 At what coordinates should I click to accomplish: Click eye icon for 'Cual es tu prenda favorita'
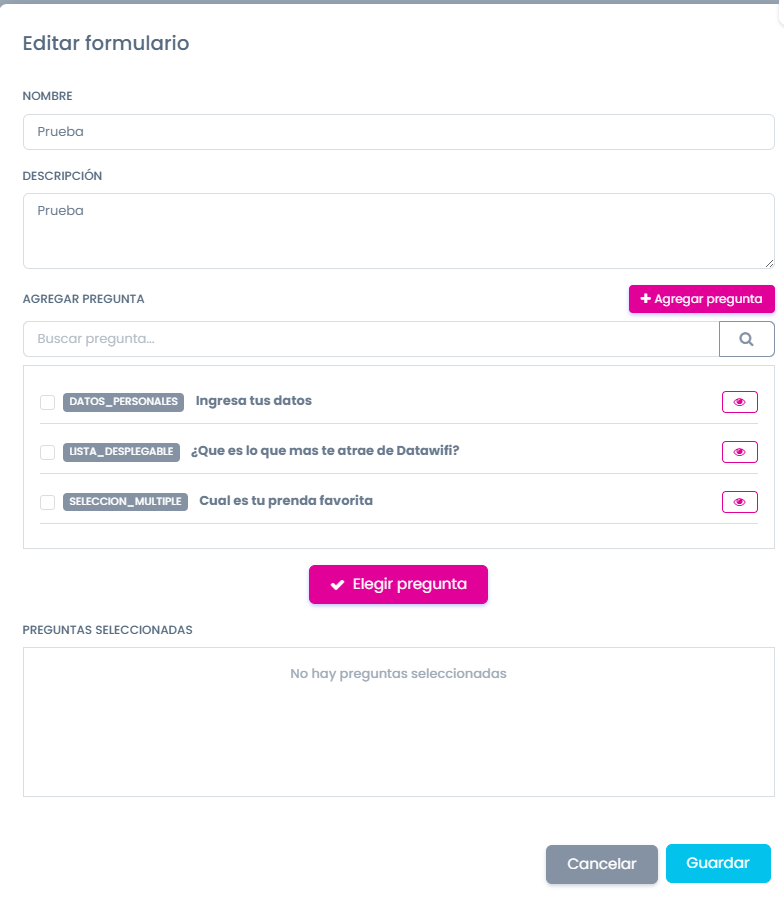[x=740, y=502]
